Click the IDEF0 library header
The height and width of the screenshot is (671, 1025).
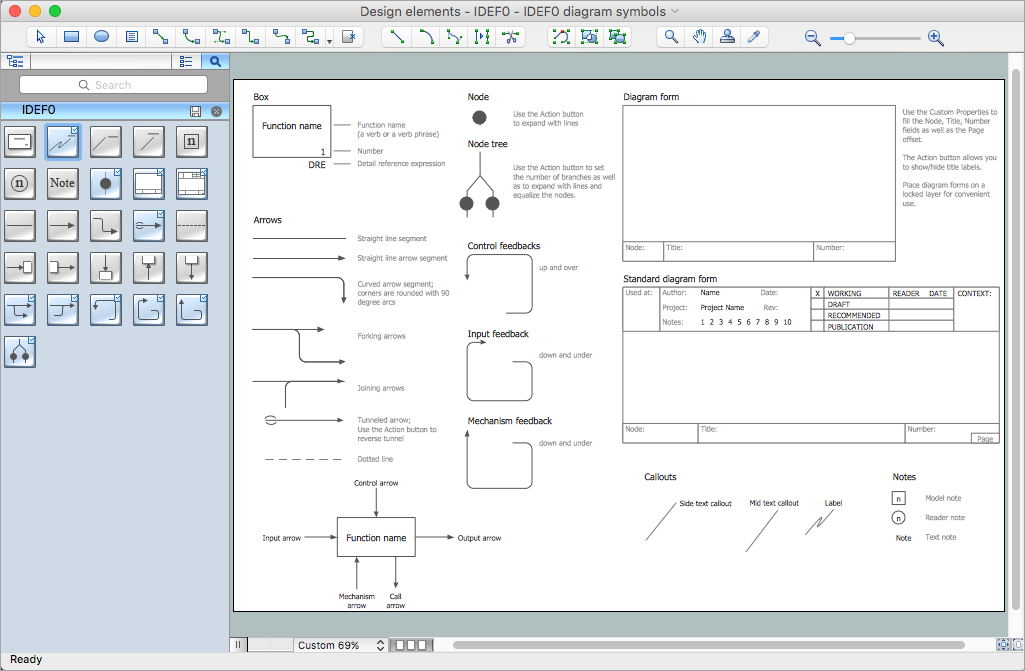click(115, 111)
